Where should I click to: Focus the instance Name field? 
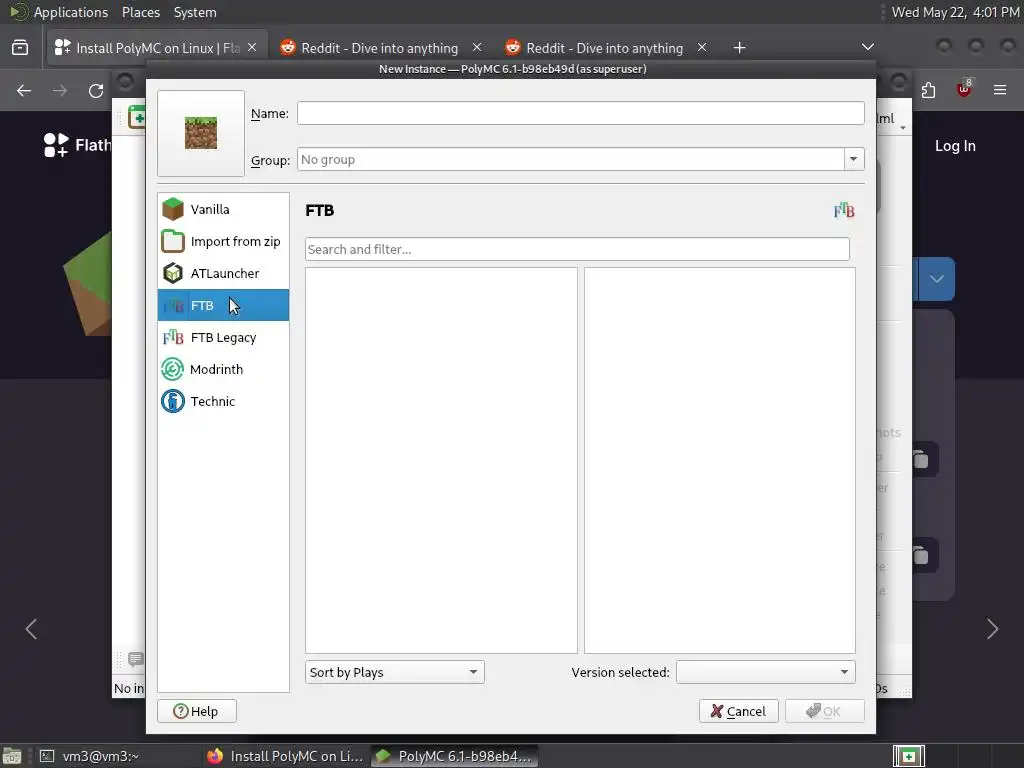[581, 113]
